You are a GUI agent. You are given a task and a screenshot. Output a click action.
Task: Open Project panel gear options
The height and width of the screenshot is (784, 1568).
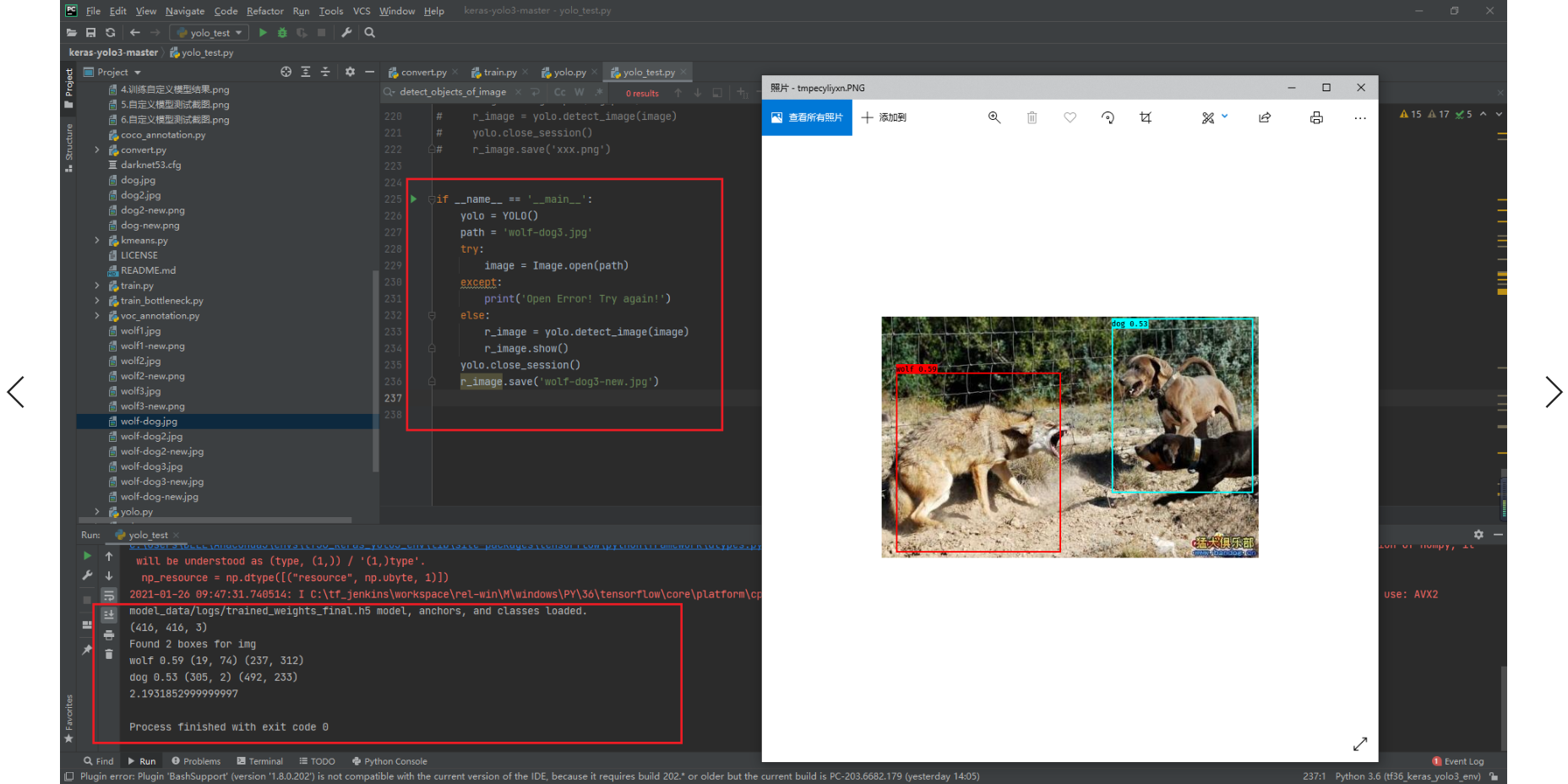coord(350,72)
